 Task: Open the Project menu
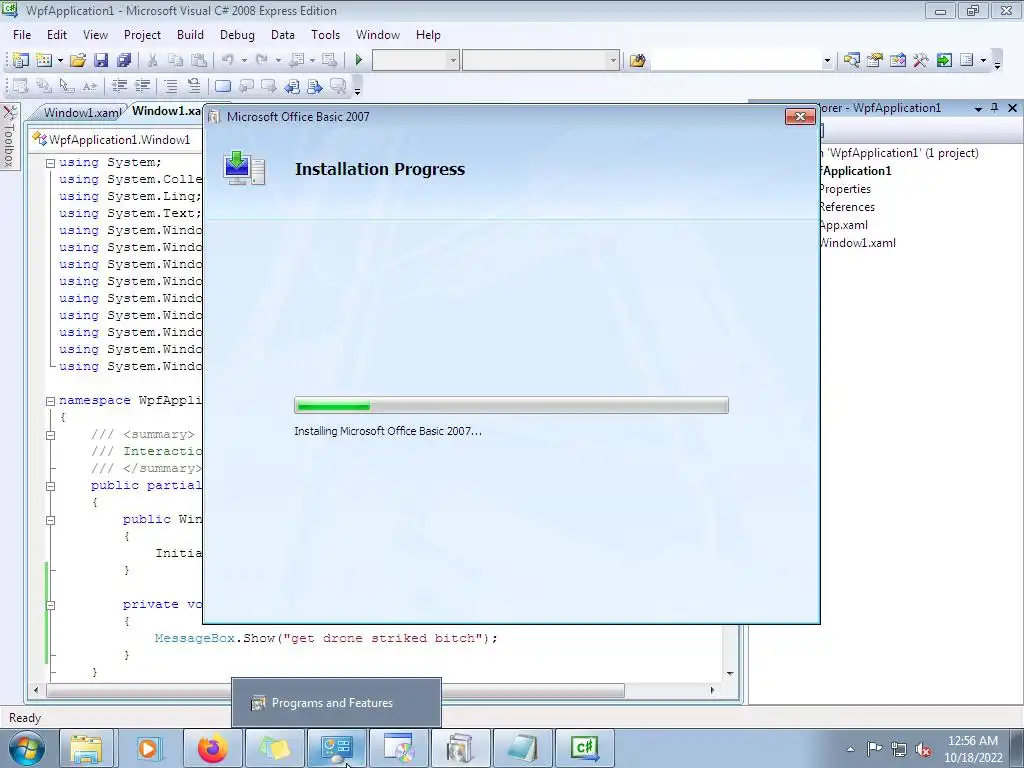[142, 35]
